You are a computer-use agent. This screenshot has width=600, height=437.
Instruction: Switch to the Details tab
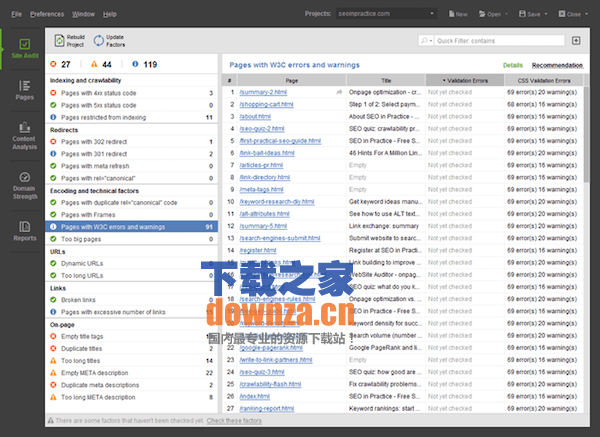(x=513, y=65)
